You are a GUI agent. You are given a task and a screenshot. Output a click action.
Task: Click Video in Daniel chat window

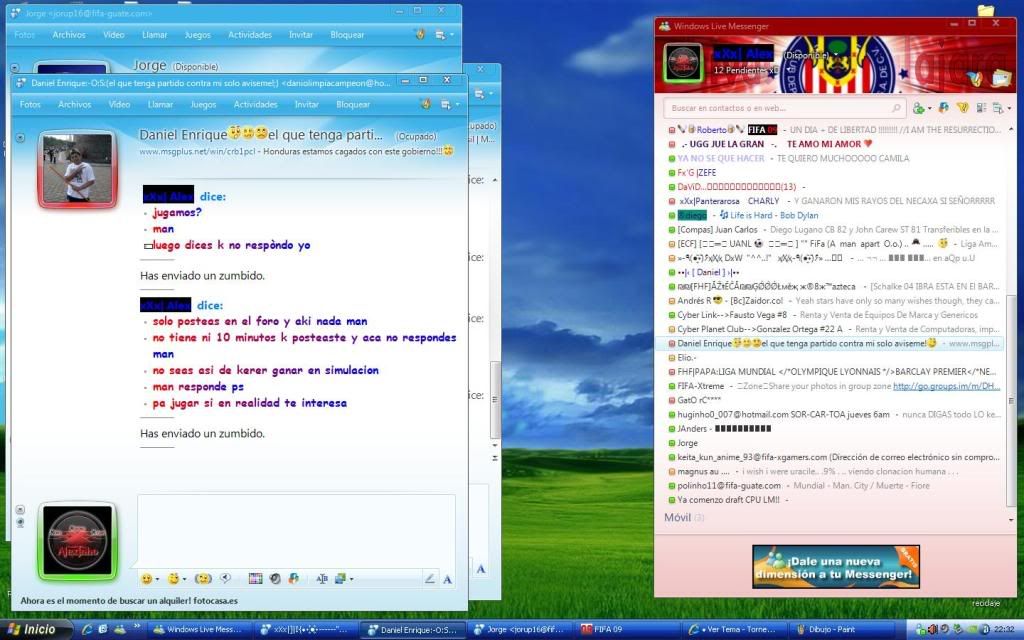119,104
